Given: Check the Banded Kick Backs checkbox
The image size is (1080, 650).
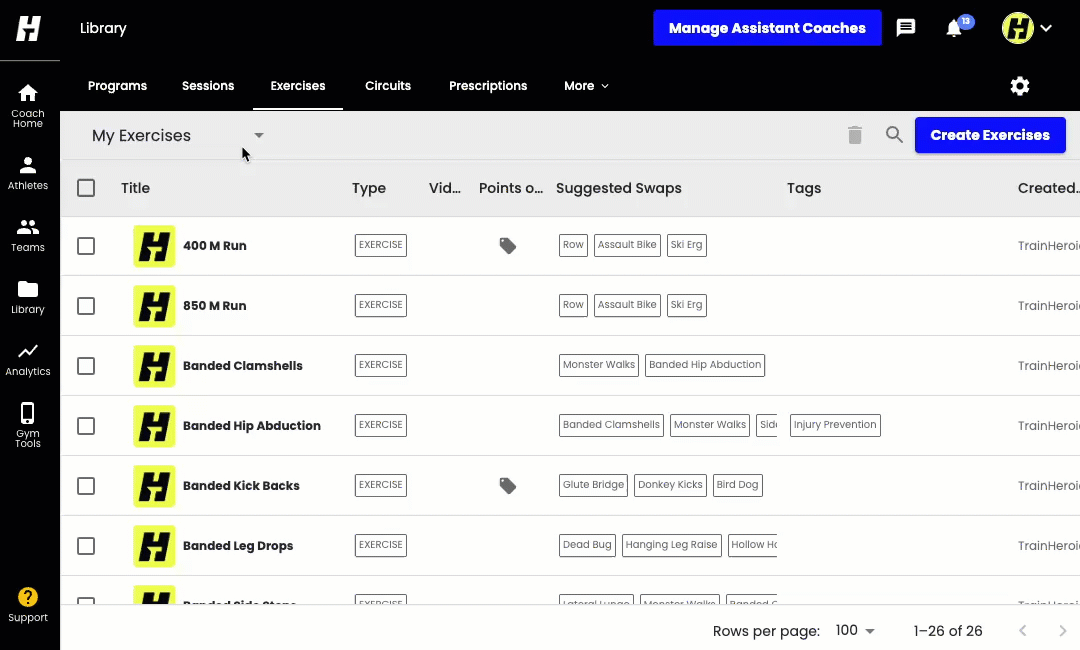Looking at the screenshot, I should [86, 486].
